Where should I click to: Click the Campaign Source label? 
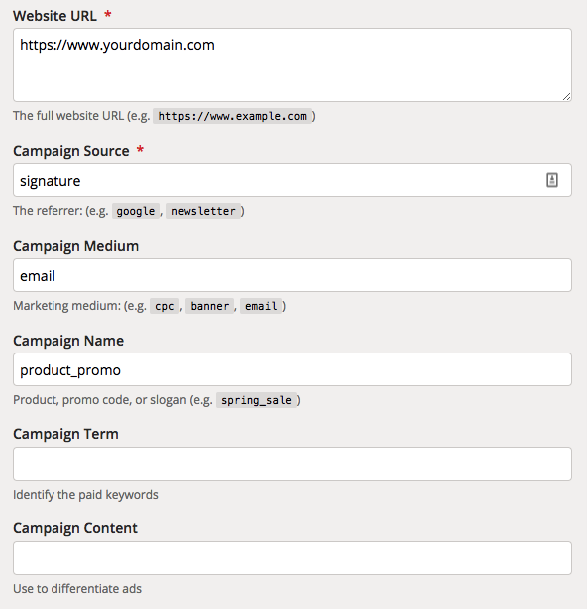point(71,151)
